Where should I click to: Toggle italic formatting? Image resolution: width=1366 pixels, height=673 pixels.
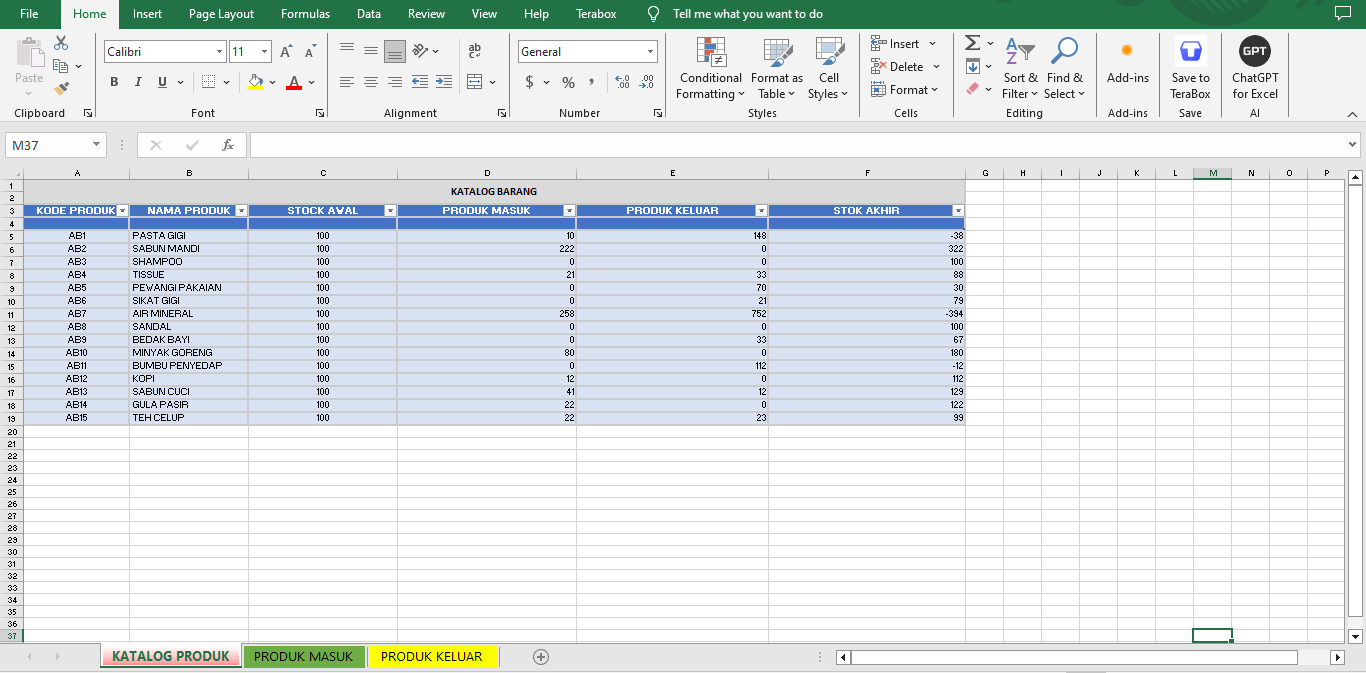click(137, 82)
